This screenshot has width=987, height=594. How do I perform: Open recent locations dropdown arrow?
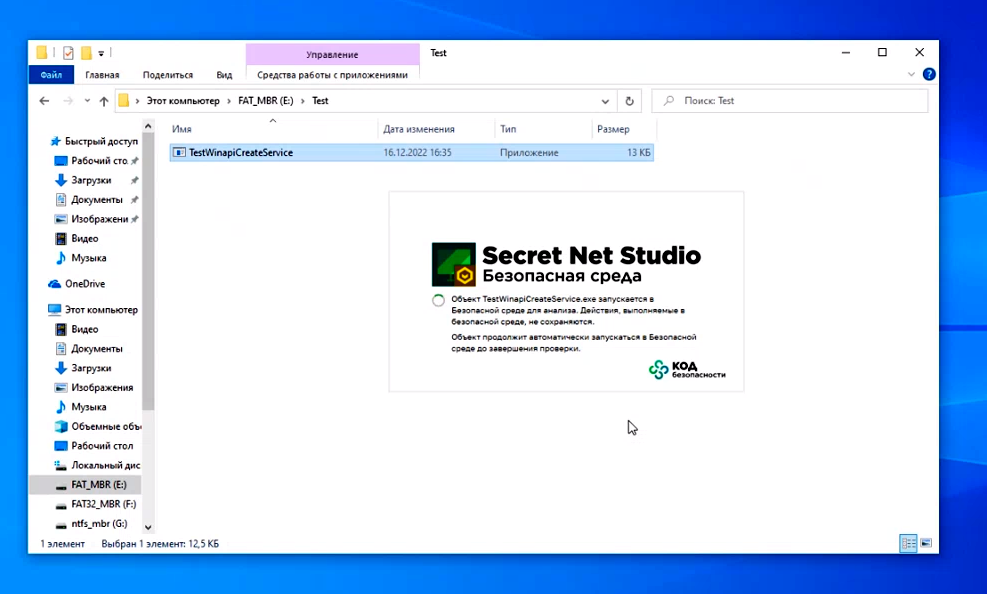click(87, 101)
